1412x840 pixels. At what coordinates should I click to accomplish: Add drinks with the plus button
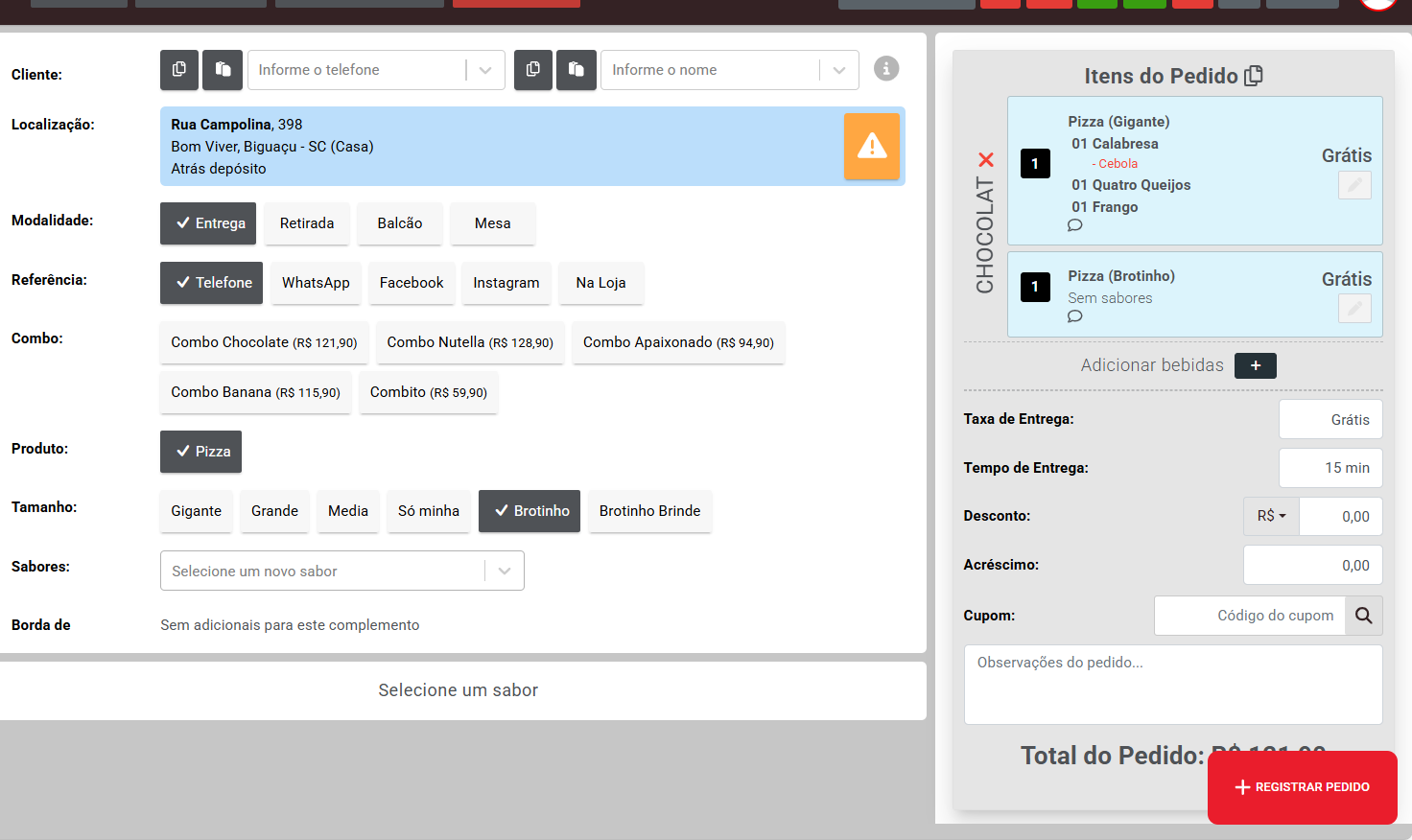coord(1255,365)
